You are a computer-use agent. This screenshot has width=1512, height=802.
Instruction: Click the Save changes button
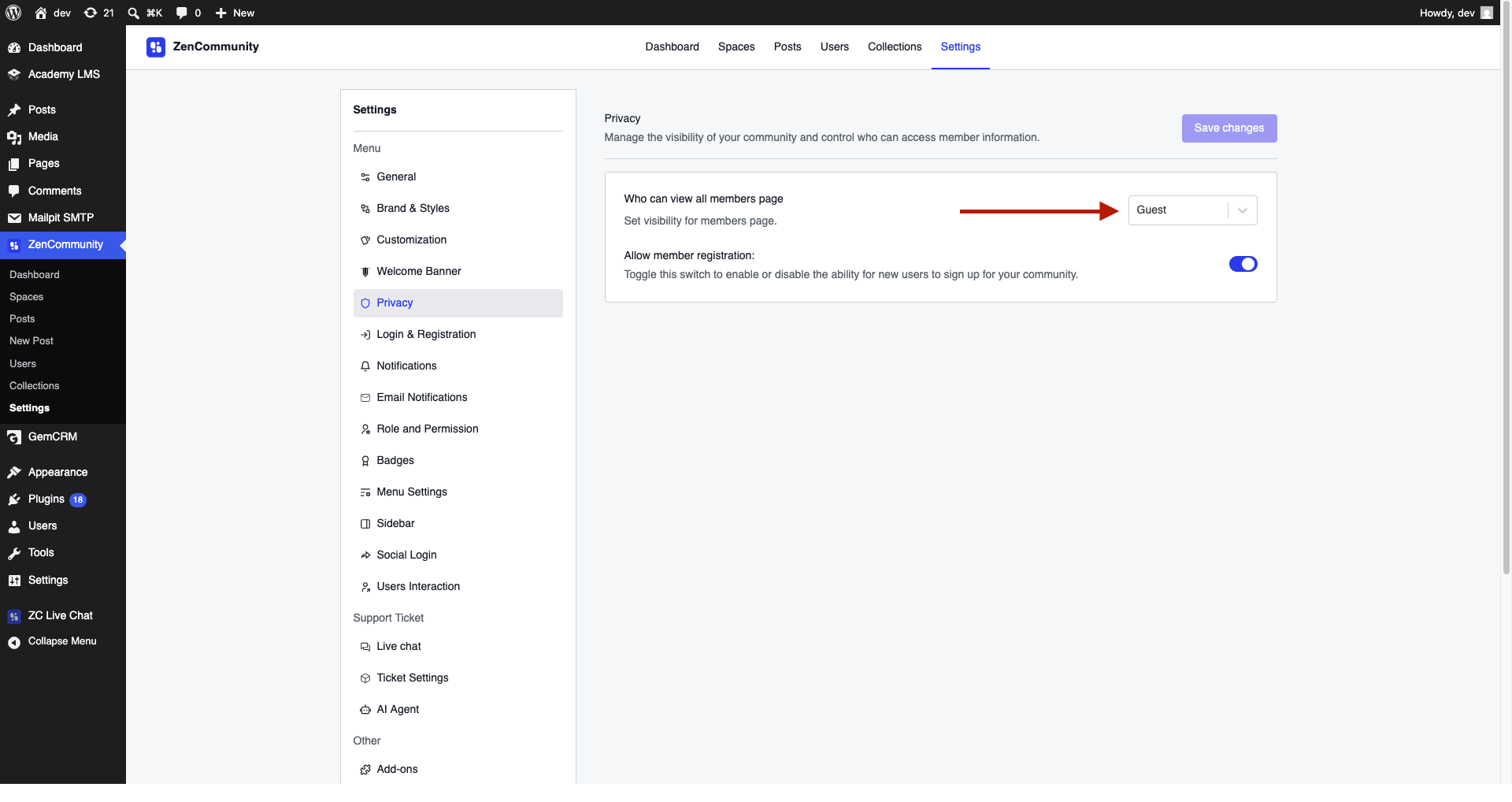point(1229,128)
